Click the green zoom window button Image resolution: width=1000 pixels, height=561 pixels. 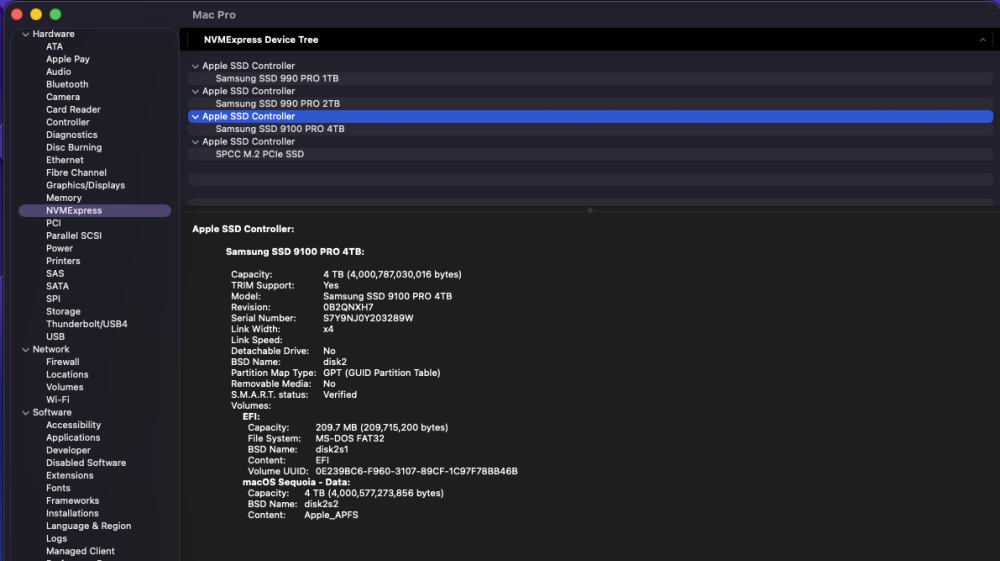coord(55,14)
